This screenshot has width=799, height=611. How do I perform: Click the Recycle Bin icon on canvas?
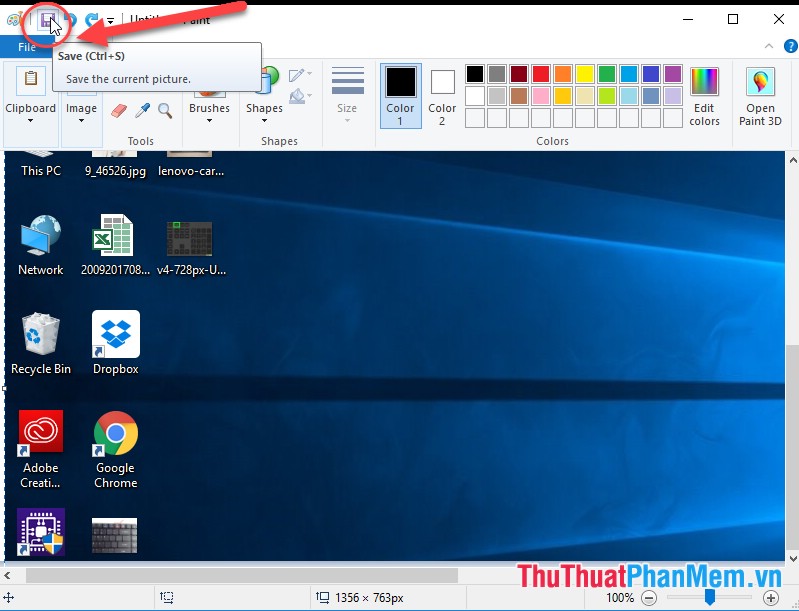click(x=41, y=334)
